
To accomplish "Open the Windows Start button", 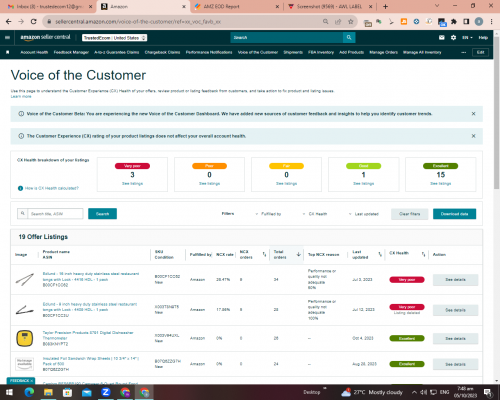I will coord(9,392).
